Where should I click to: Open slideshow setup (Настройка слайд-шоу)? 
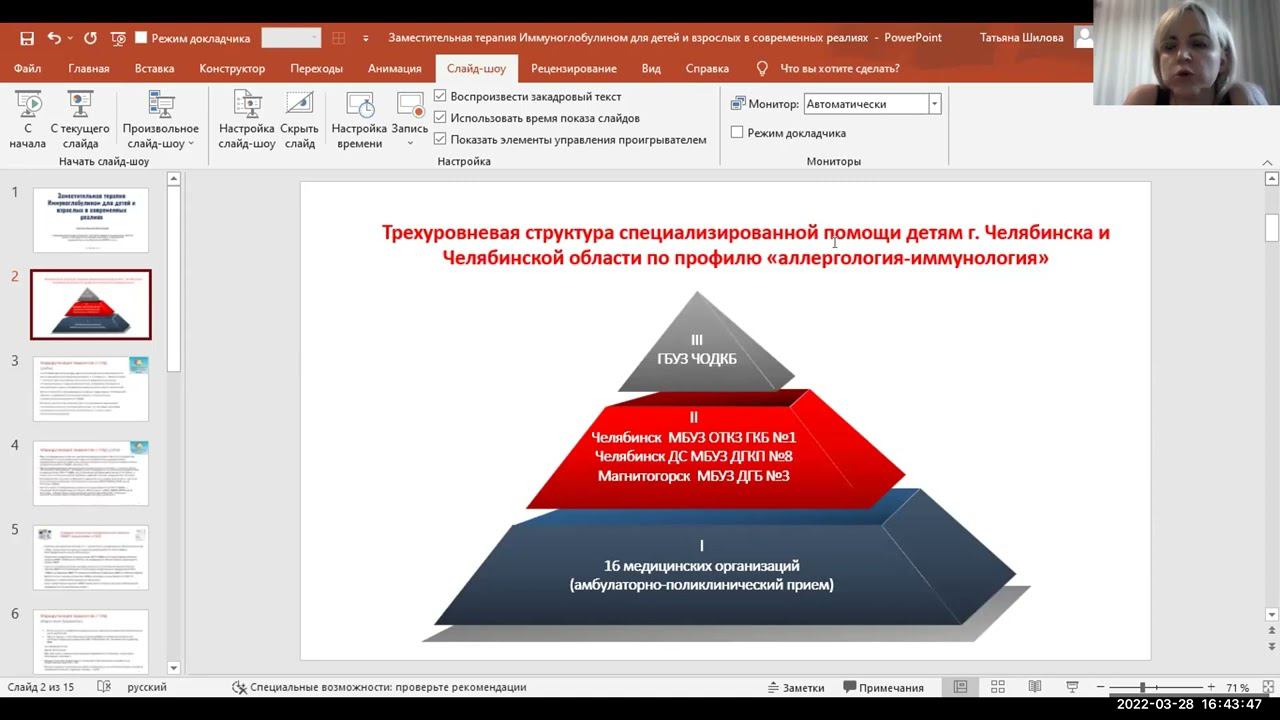[247, 119]
